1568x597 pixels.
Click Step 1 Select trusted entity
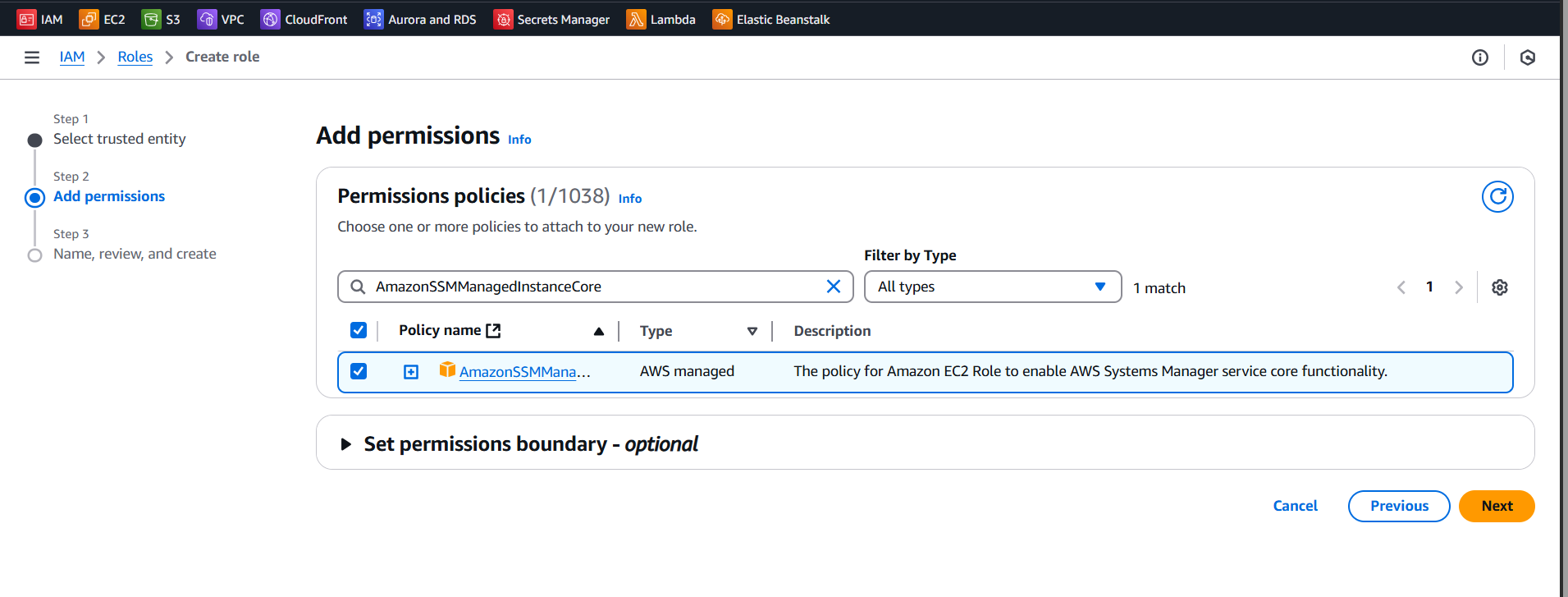[x=120, y=139]
